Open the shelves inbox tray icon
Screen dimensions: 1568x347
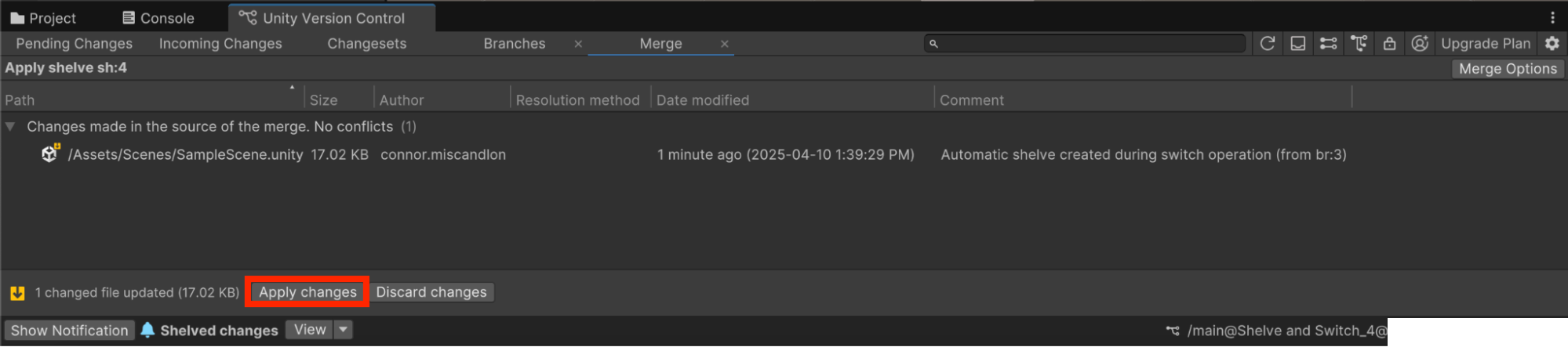(1298, 44)
